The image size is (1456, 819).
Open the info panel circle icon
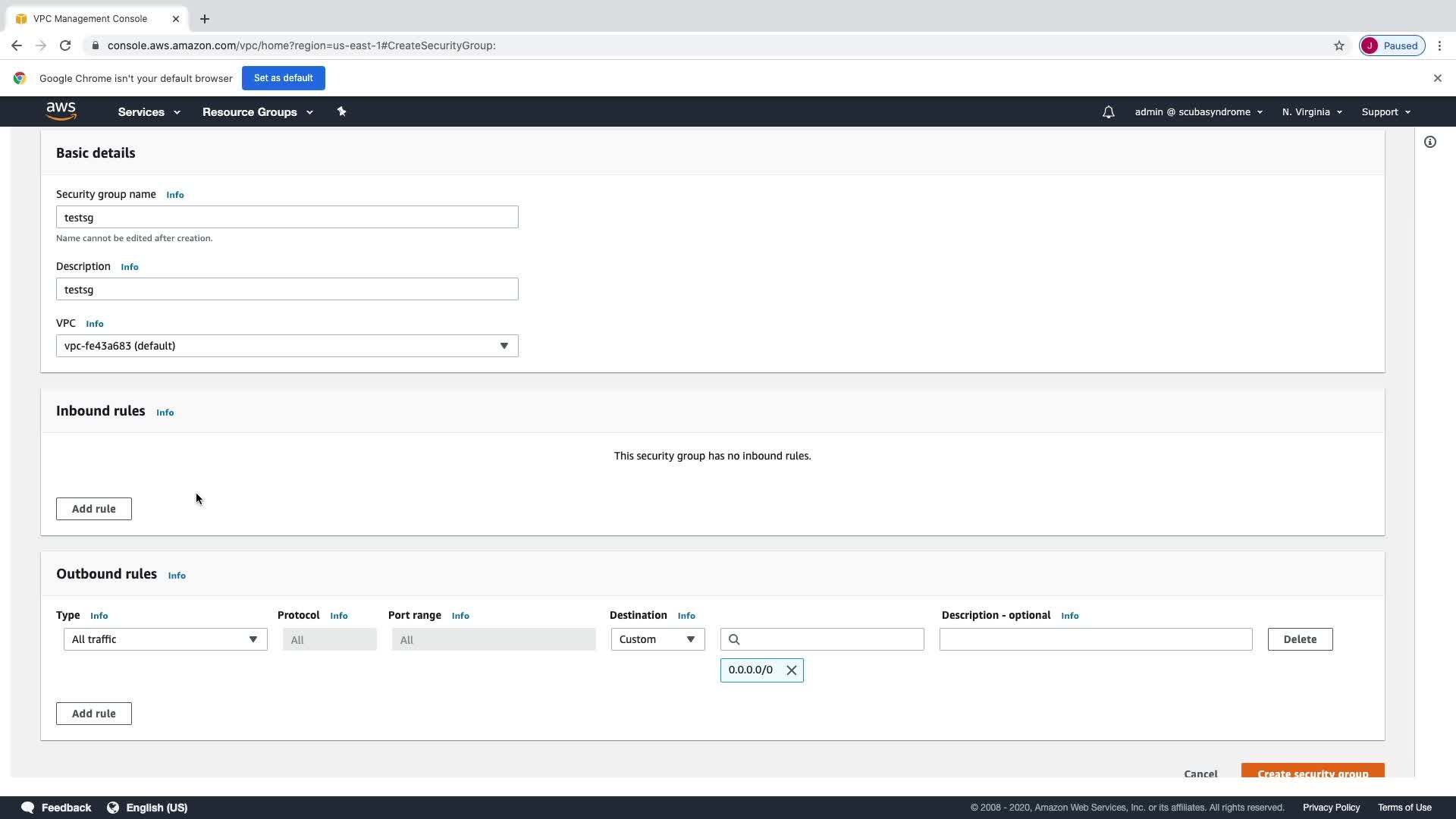click(x=1429, y=142)
